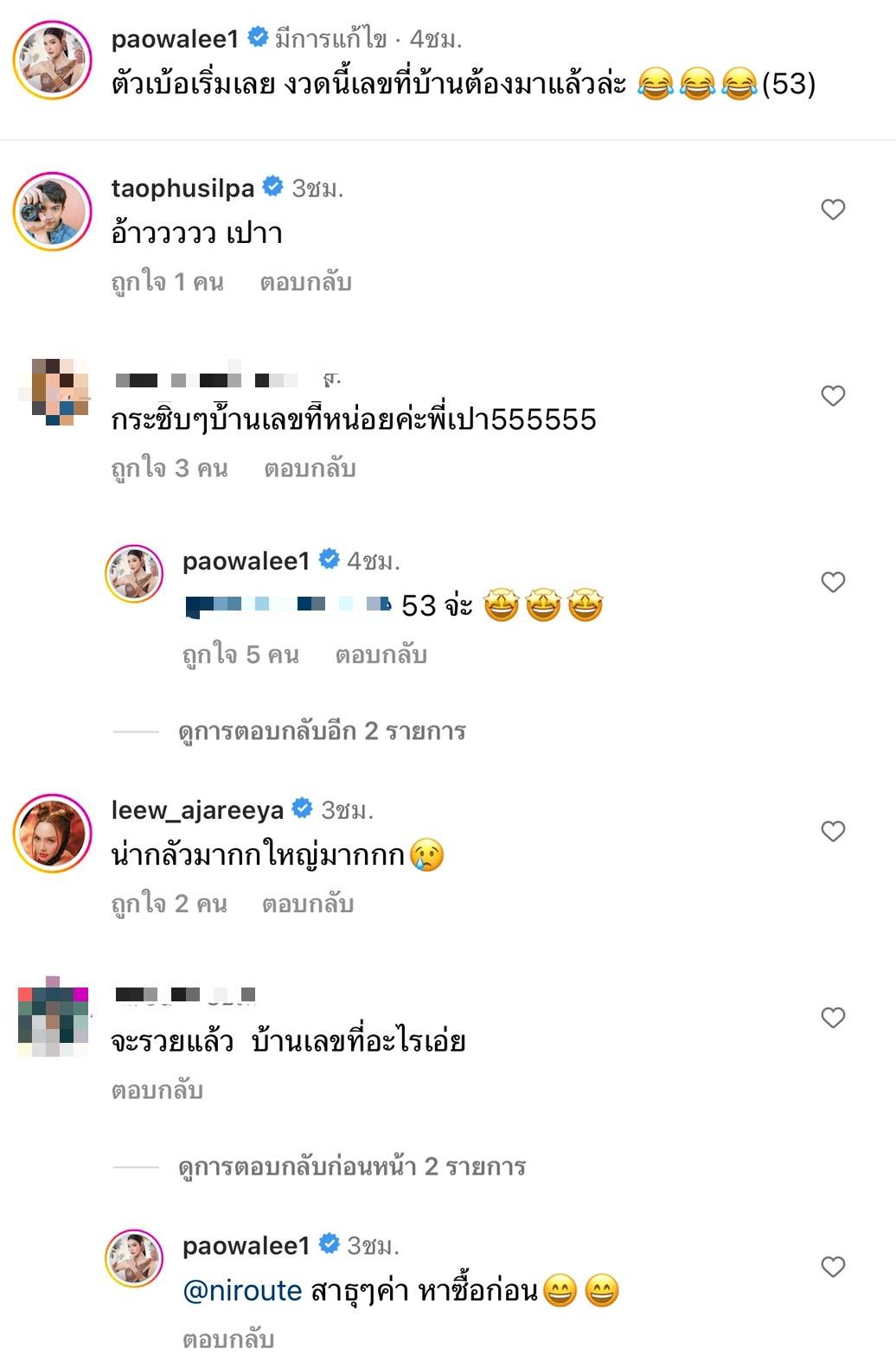Click the @niroute mention link
The height and width of the screenshot is (1368, 896).
tap(242, 1292)
